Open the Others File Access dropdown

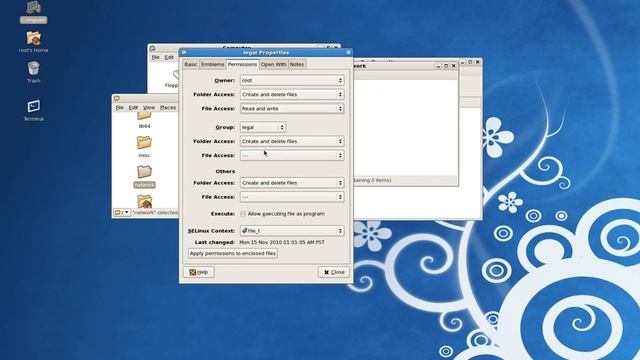pyautogui.click(x=292, y=197)
